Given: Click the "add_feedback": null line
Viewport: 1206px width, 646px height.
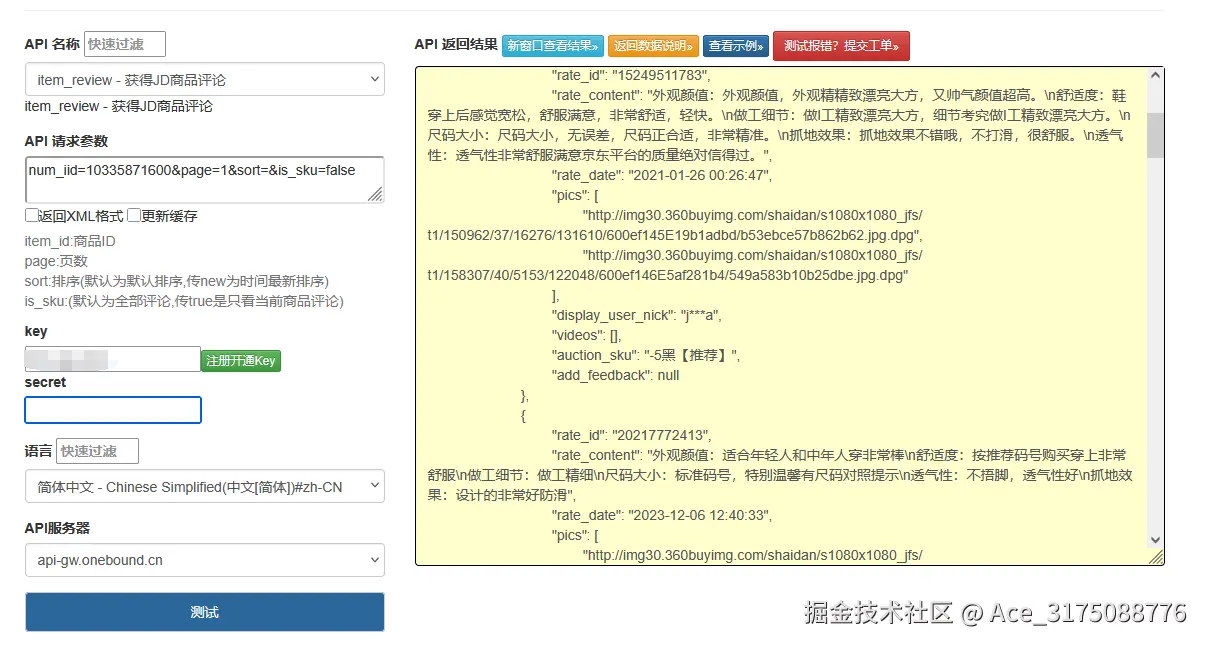Looking at the screenshot, I should tap(615, 375).
